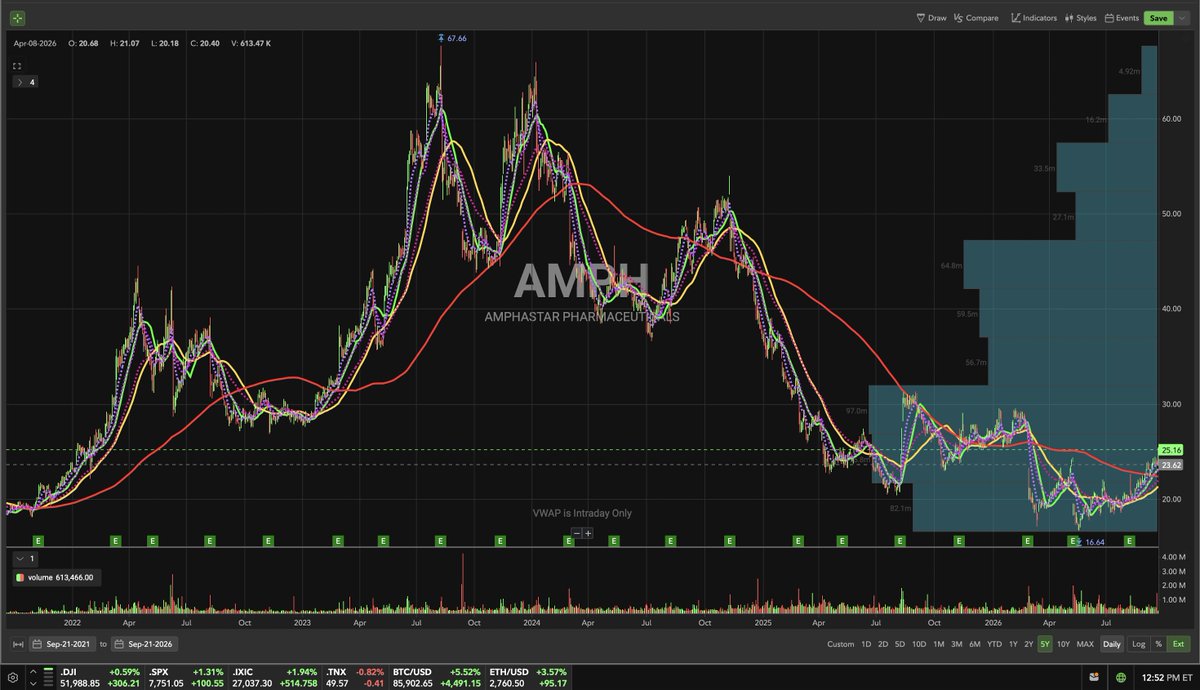Click the 97.0m volume profile label
The width and height of the screenshot is (1200, 690).
click(855, 411)
